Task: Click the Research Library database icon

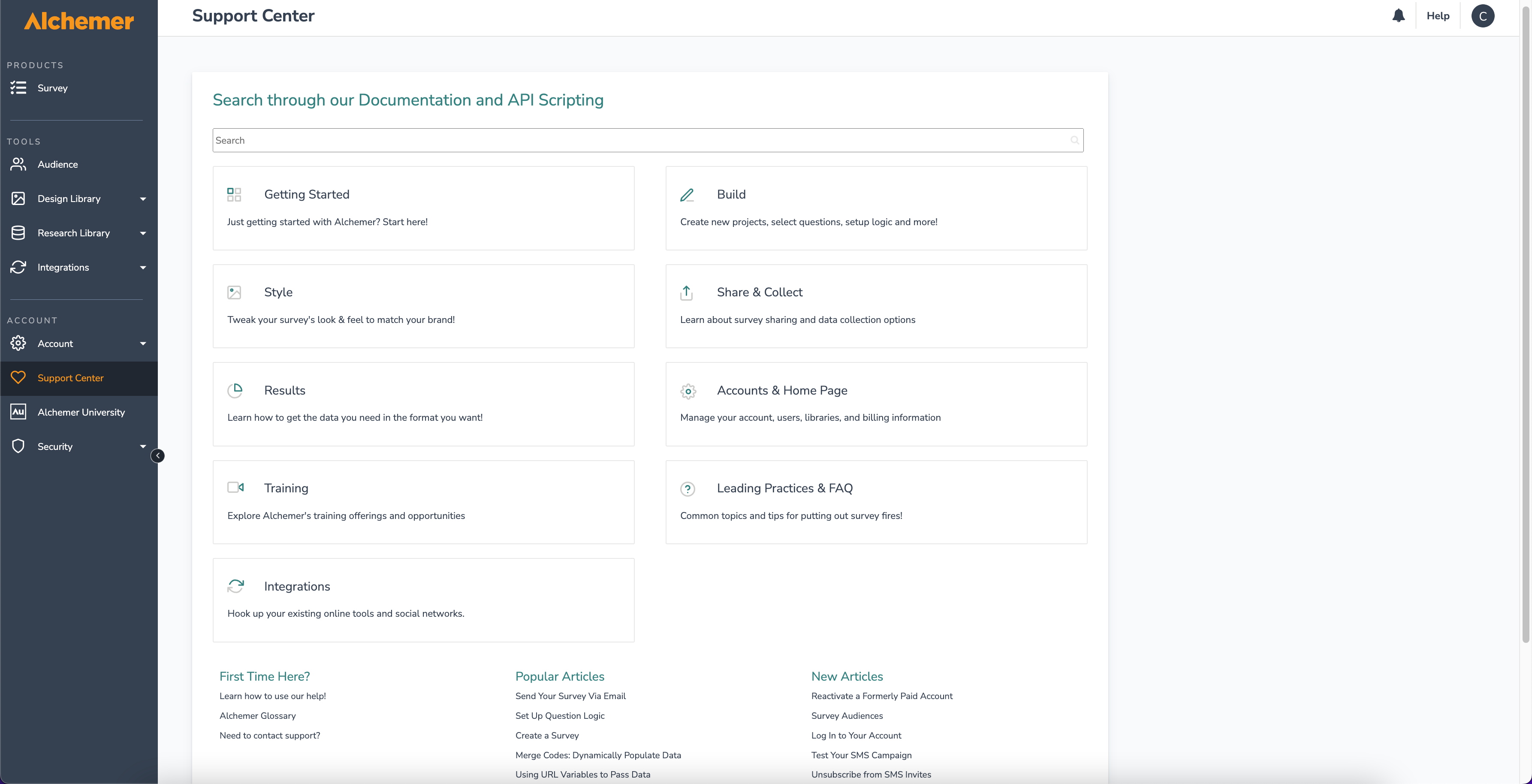Action: click(x=18, y=233)
